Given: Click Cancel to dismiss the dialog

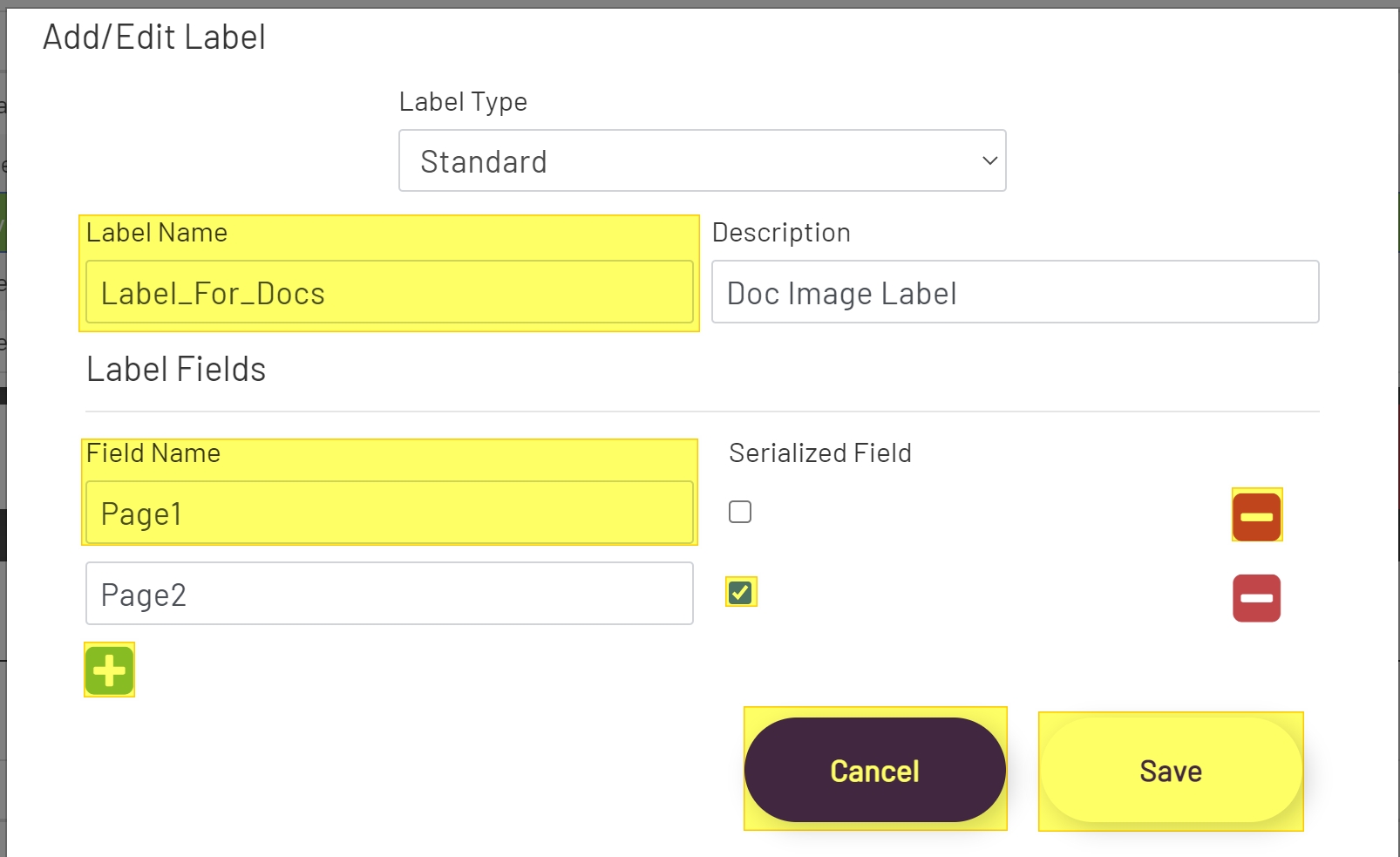Looking at the screenshot, I should click(874, 770).
